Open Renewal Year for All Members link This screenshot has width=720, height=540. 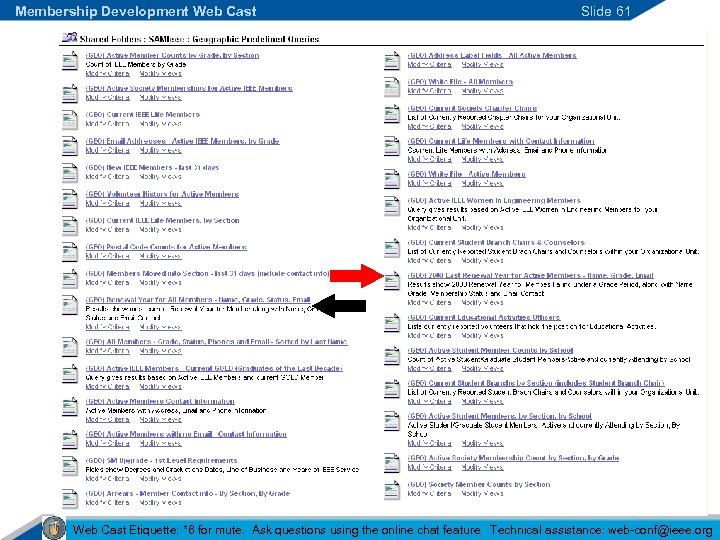[198, 300]
